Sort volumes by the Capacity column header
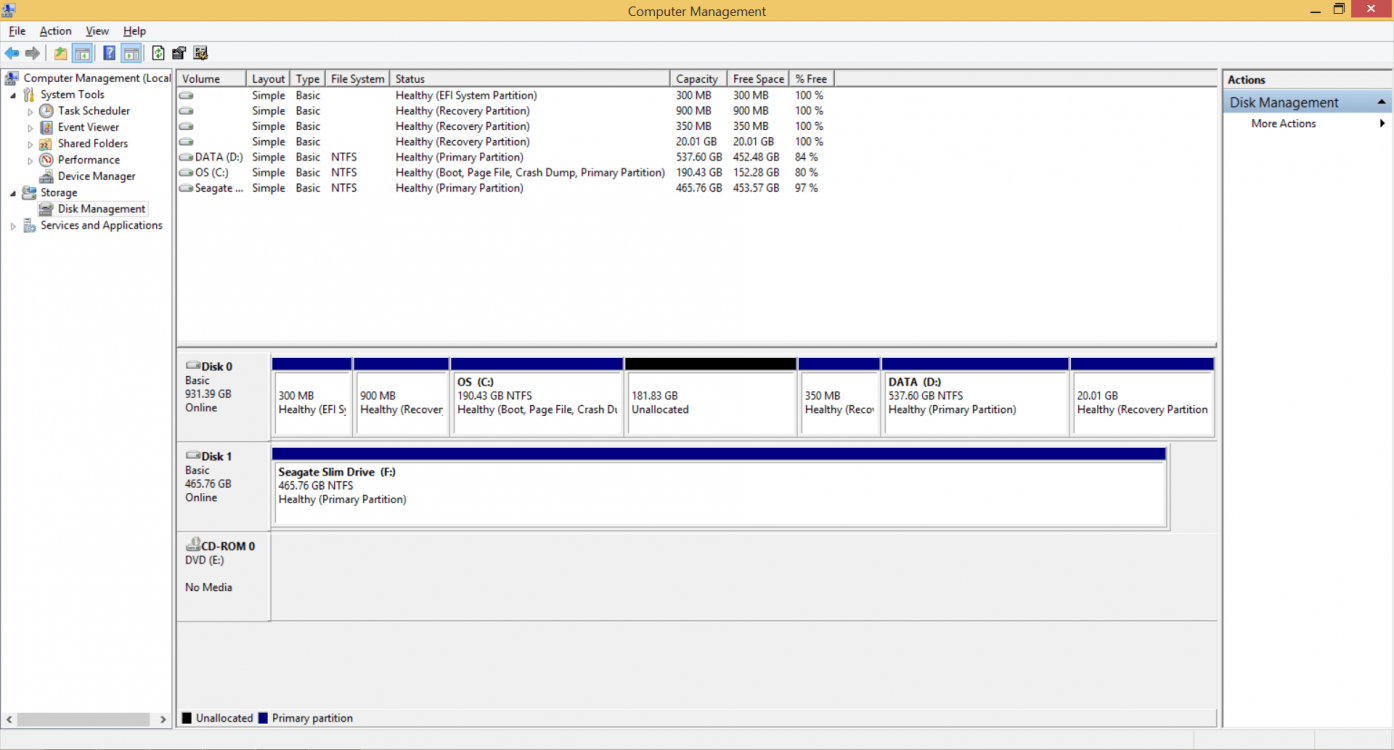 click(696, 78)
